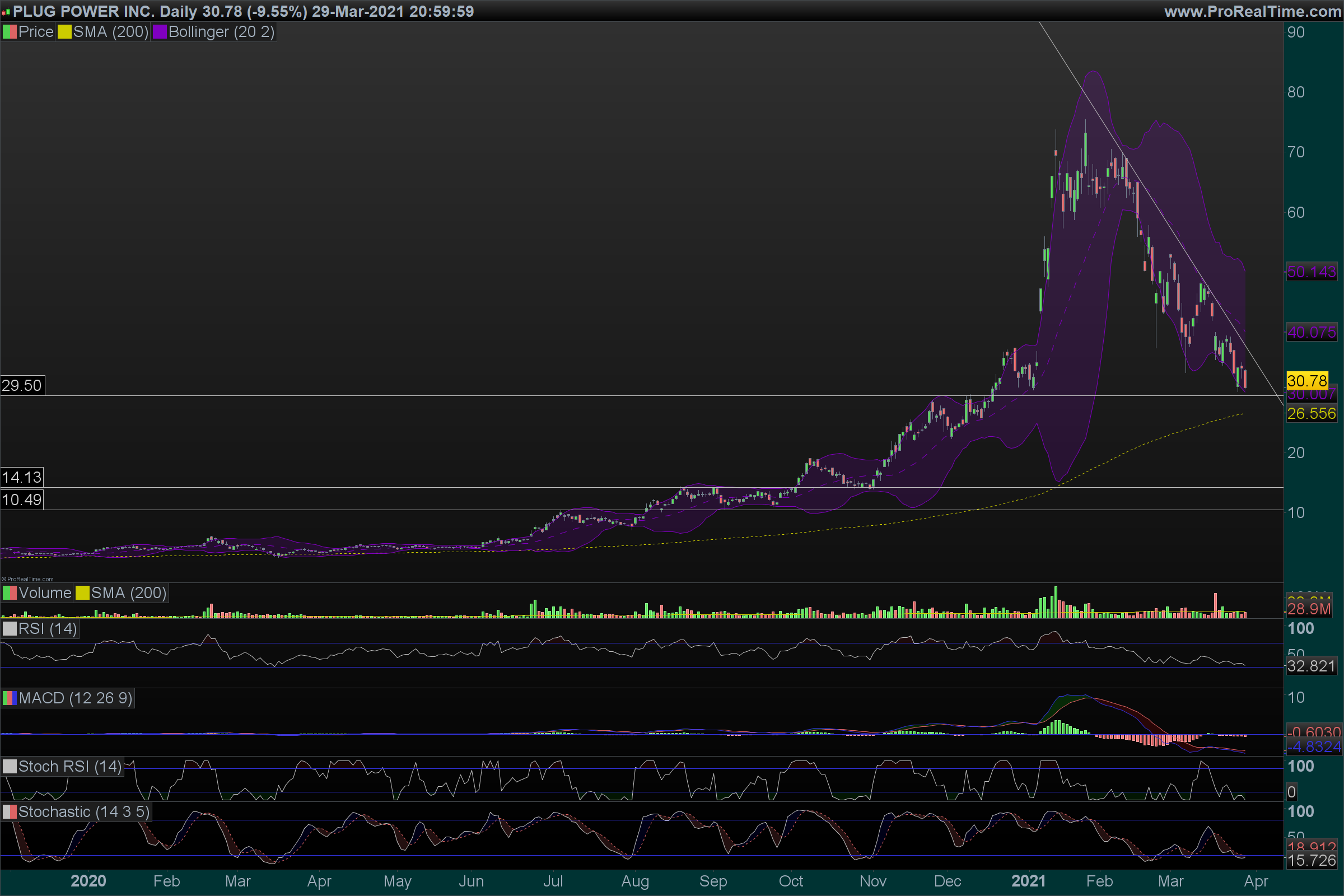The height and width of the screenshot is (896, 1344).
Task: Click the MACD (12 26 9) indicator icon
Action: (x=10, y=698)
